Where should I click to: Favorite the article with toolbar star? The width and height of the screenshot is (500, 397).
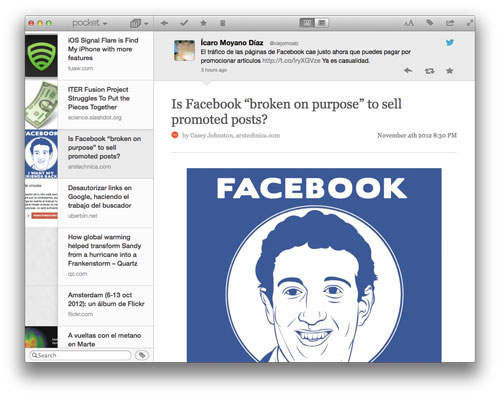pyautogui.click(x=203, y=23)
